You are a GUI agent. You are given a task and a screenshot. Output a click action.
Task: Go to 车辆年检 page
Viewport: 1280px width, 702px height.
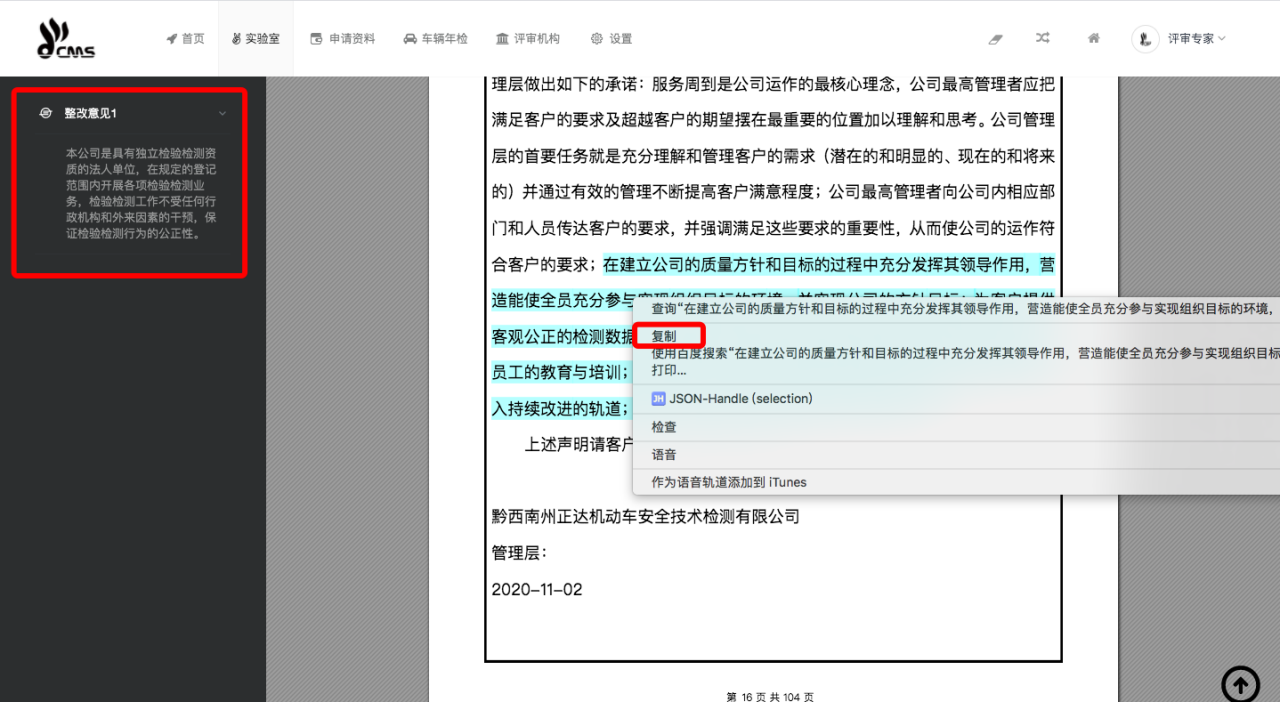click(435, 39)
